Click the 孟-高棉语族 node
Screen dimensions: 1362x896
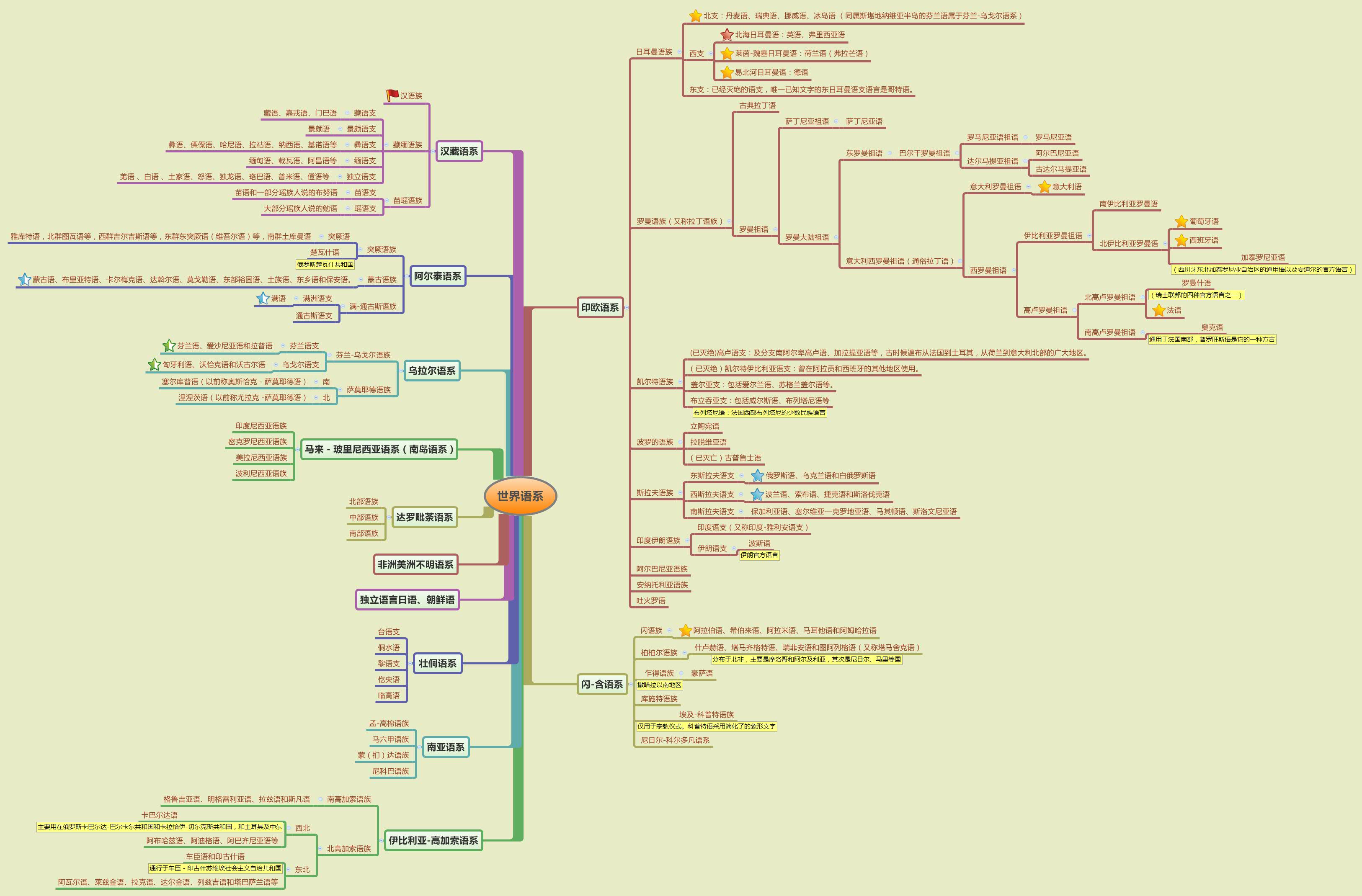(389, 723)
